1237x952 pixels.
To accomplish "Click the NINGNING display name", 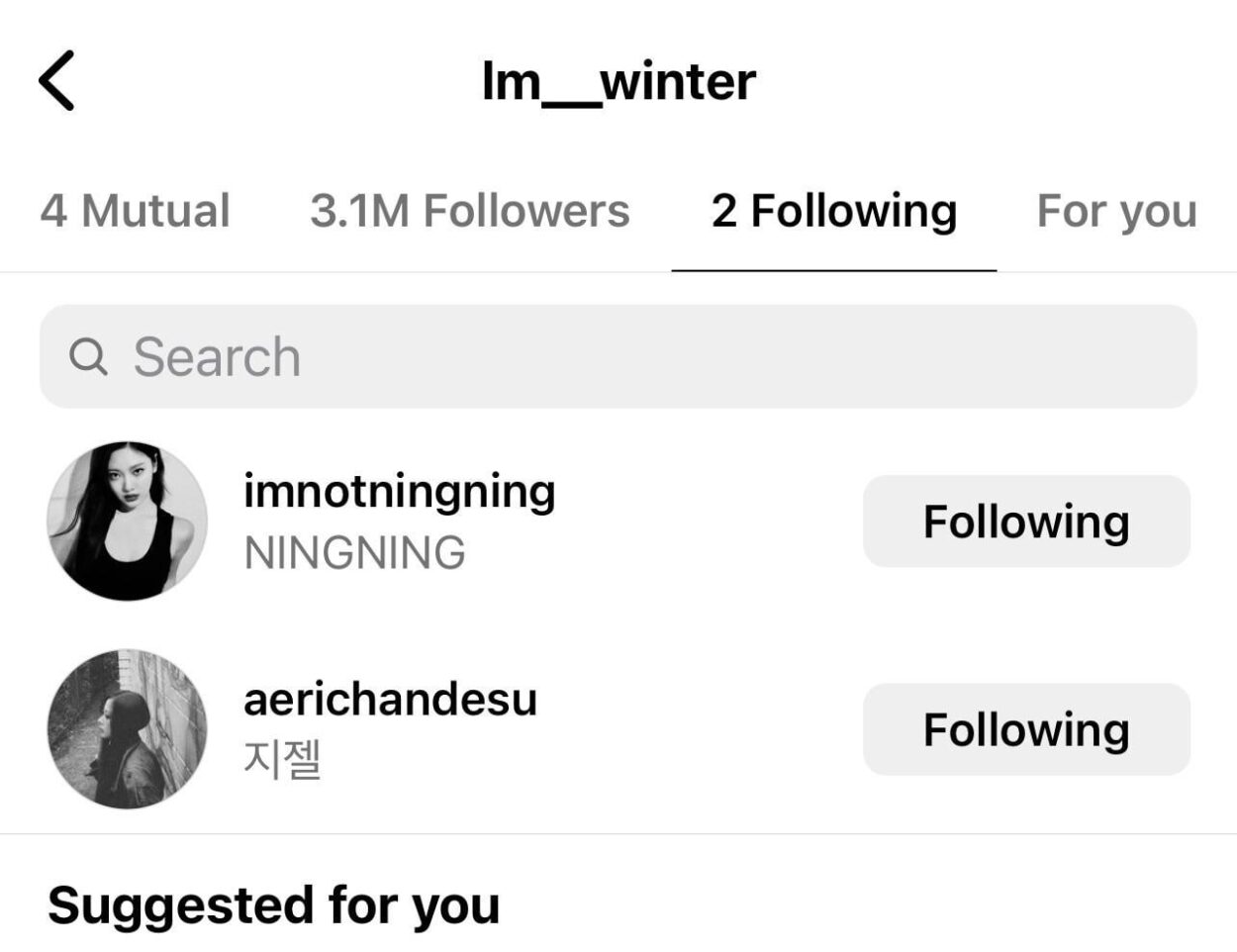I will [351, 552].
